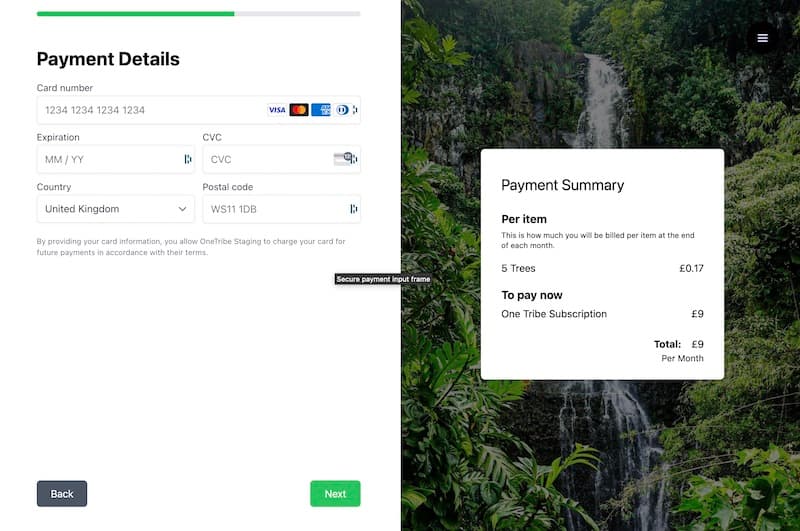Click the Payment Summary card heading
The height and width of the screenshot is (531, 800).
click(x=562, y=185)
